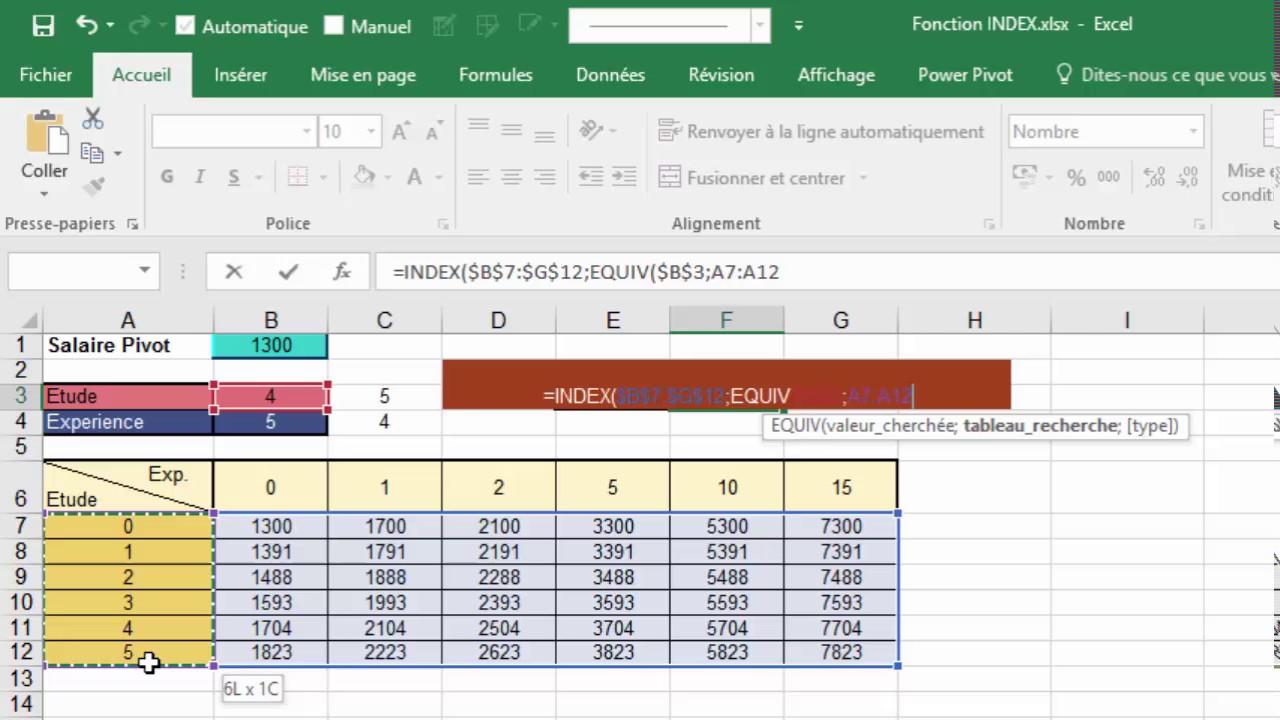
Task: Confirm formula with the check mark
Action: coord(289,271)
